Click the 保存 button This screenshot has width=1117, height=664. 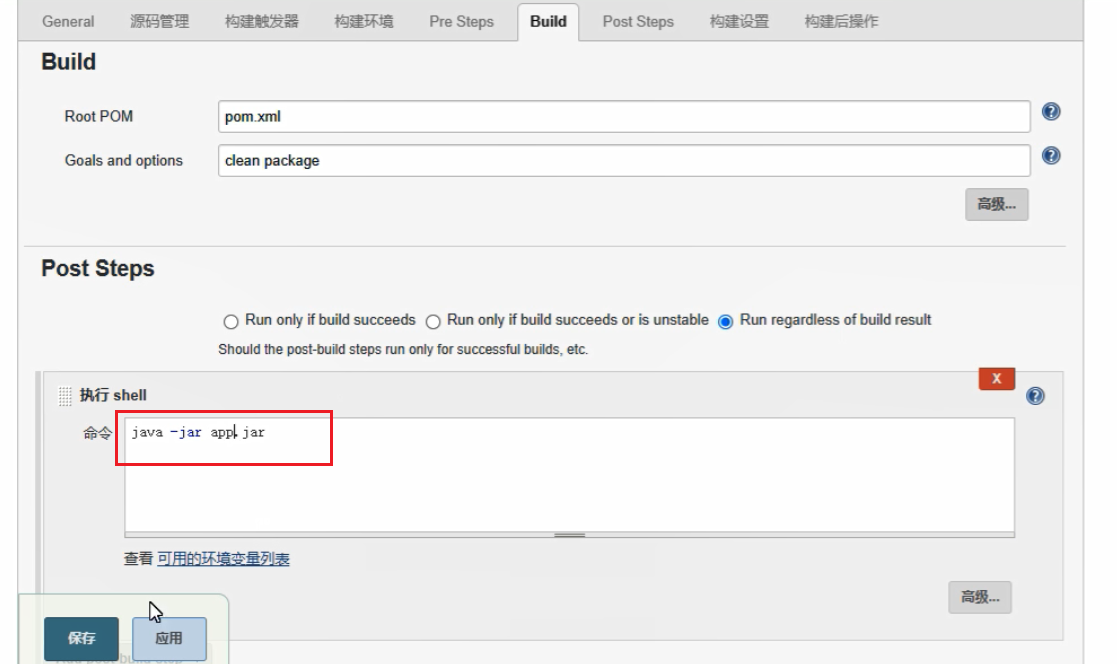(81, 638)
